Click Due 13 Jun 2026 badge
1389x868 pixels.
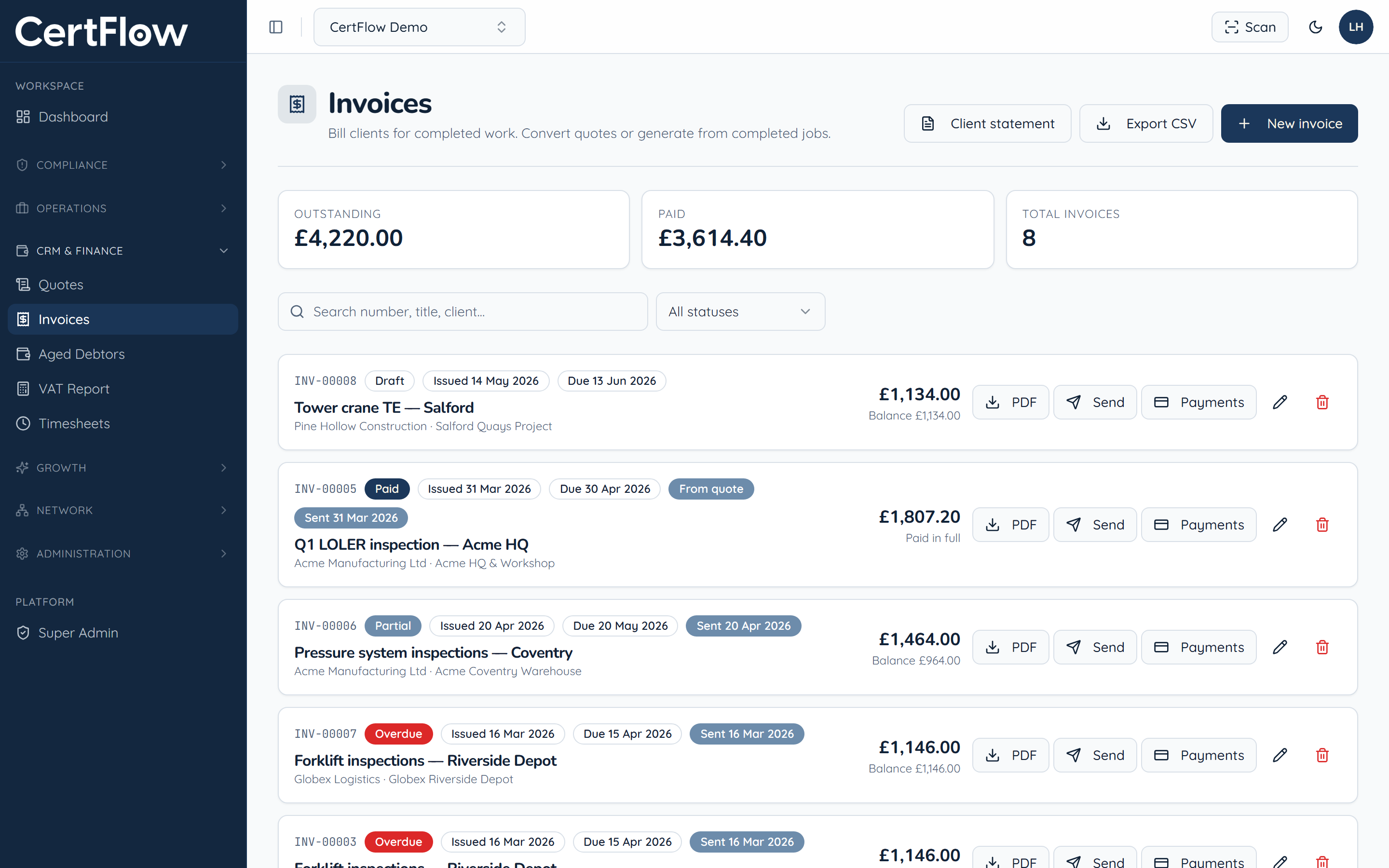(x=611, y=380)
